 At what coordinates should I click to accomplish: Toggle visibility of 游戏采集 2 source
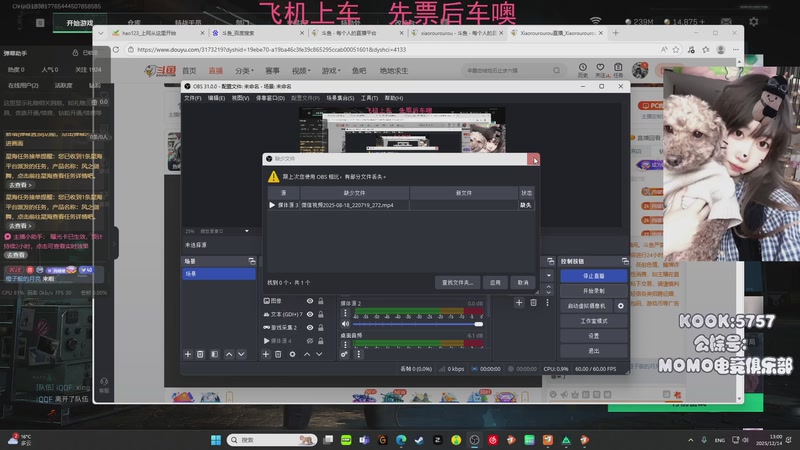(310, 328)
